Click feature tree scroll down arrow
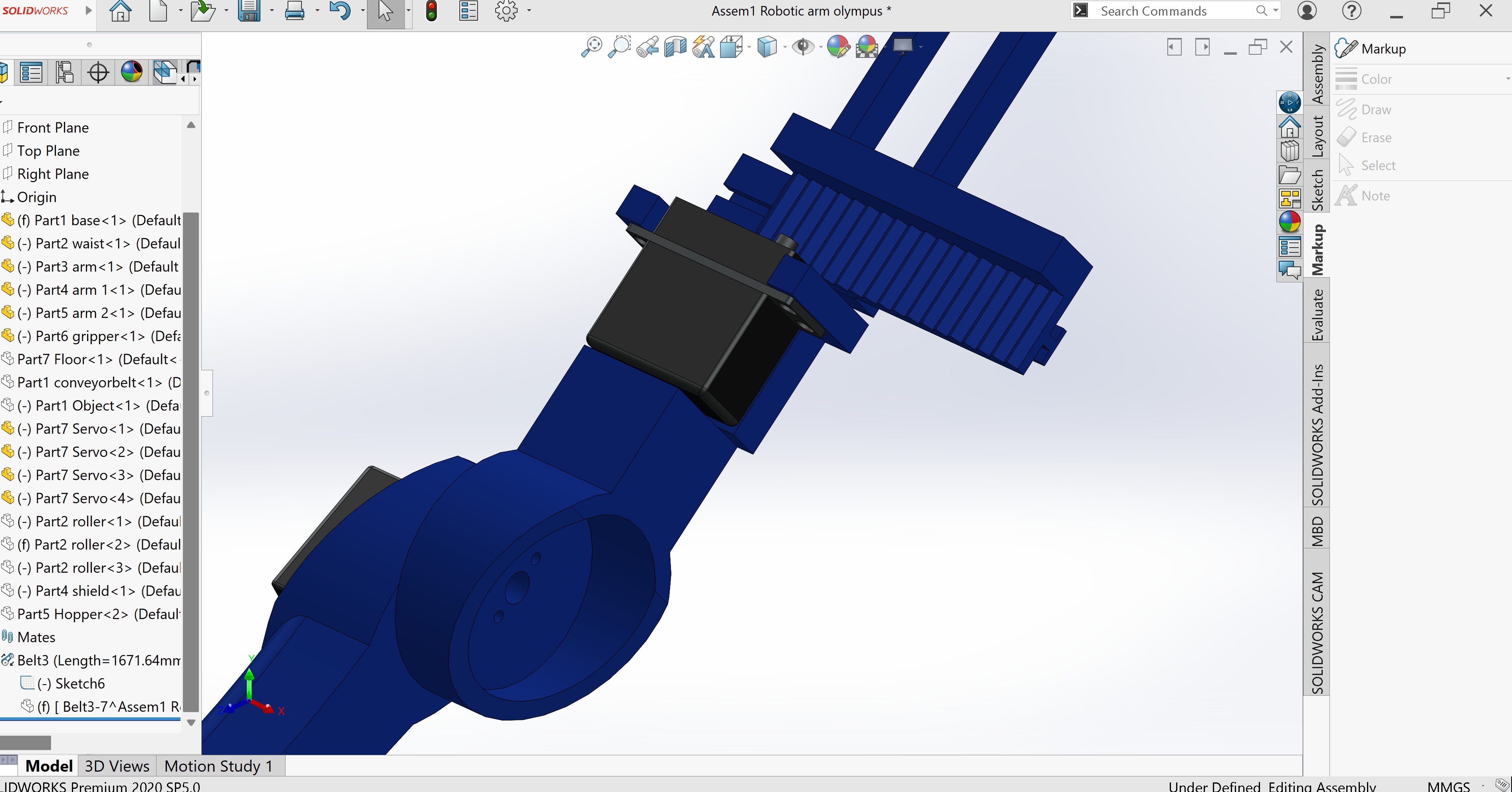This screenshot has height=792, width=1512. [x=191, y=723]
